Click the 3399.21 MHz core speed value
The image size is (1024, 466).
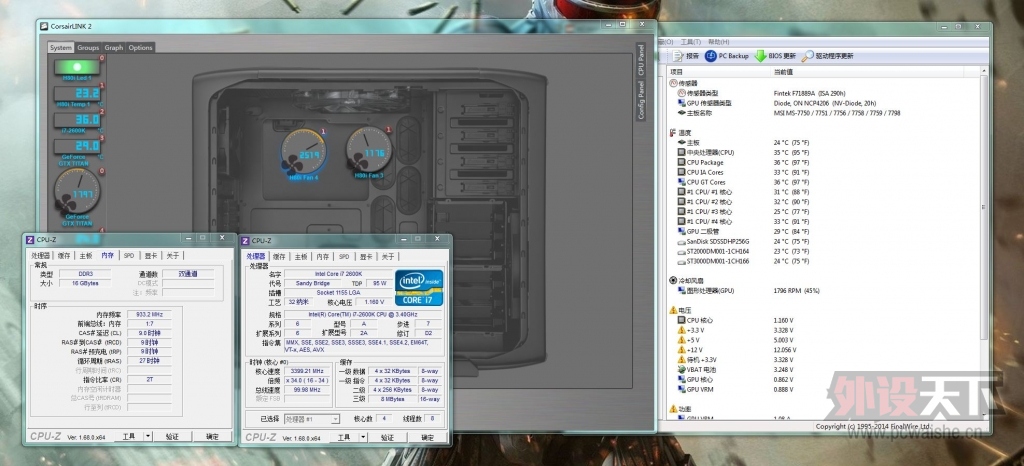[306, 371]
